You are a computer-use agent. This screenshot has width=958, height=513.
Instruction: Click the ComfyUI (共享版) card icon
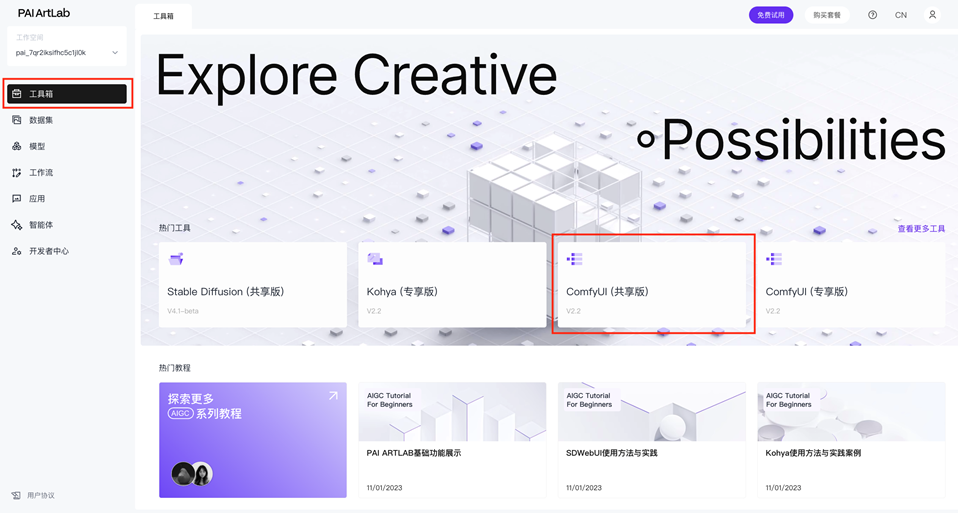coord(574,259)
